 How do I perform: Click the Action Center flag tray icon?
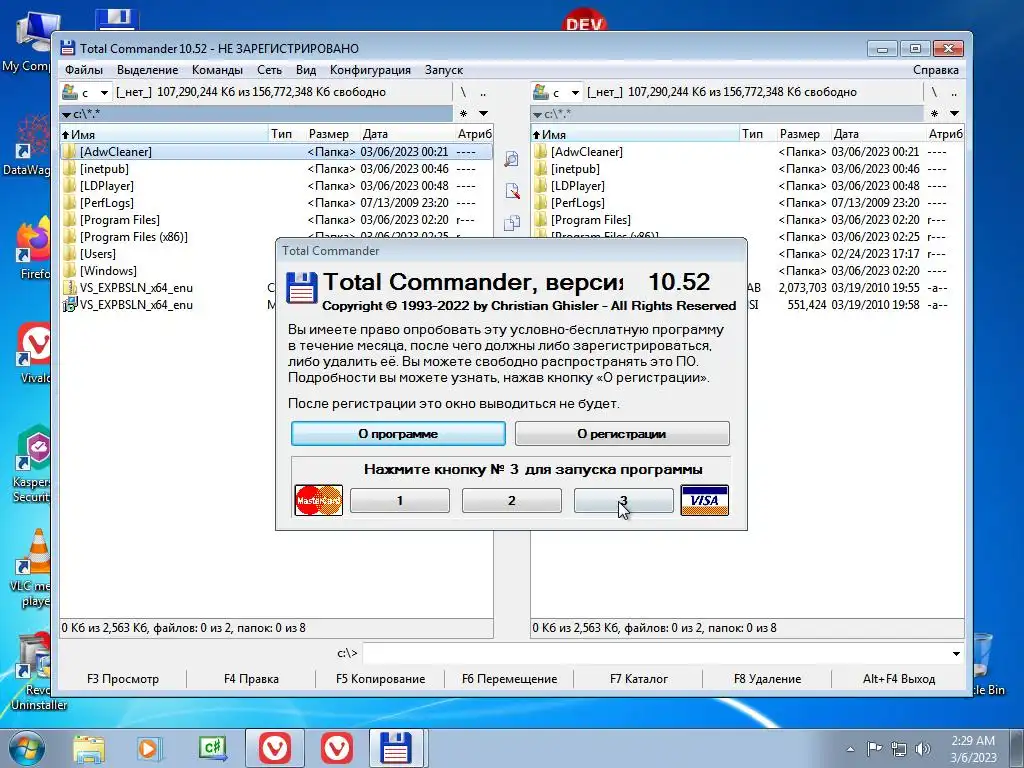[874, 748]
